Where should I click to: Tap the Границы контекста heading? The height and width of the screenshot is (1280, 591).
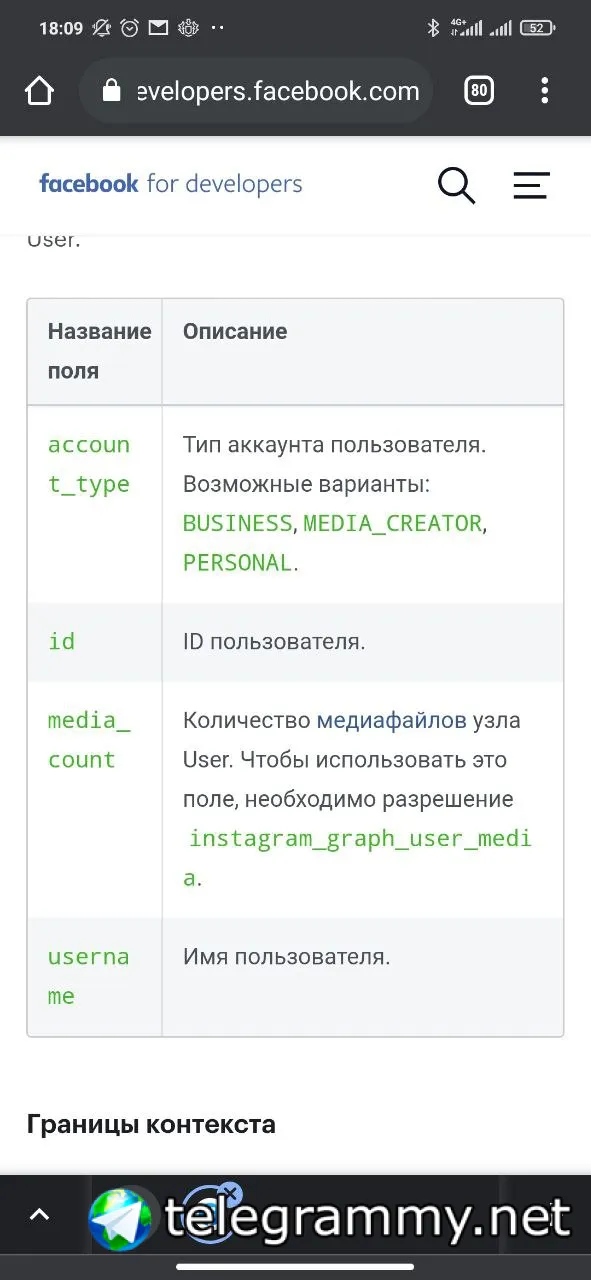point(151,1123)
